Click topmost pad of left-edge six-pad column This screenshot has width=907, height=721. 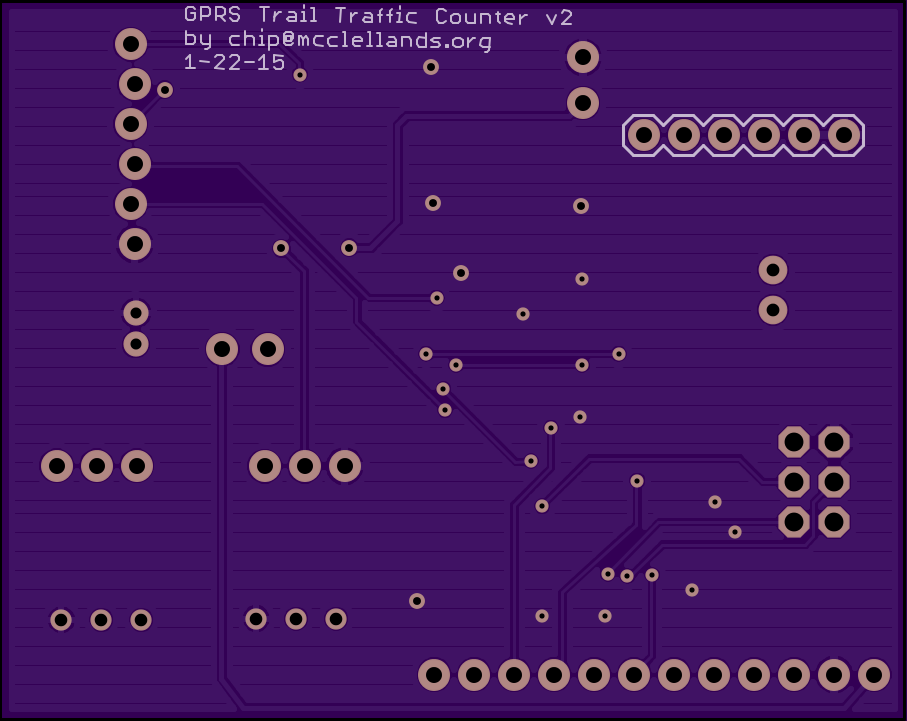tap(131, 44)
